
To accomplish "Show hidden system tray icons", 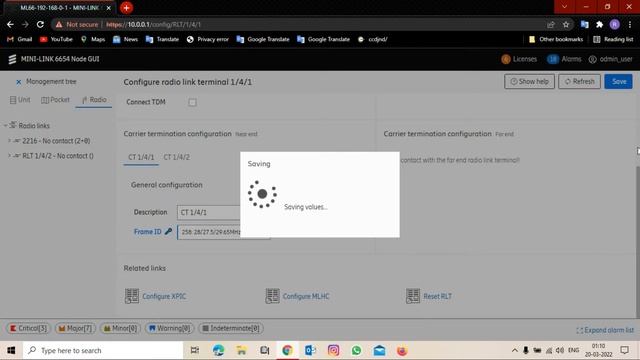I will tap(515, 350).
